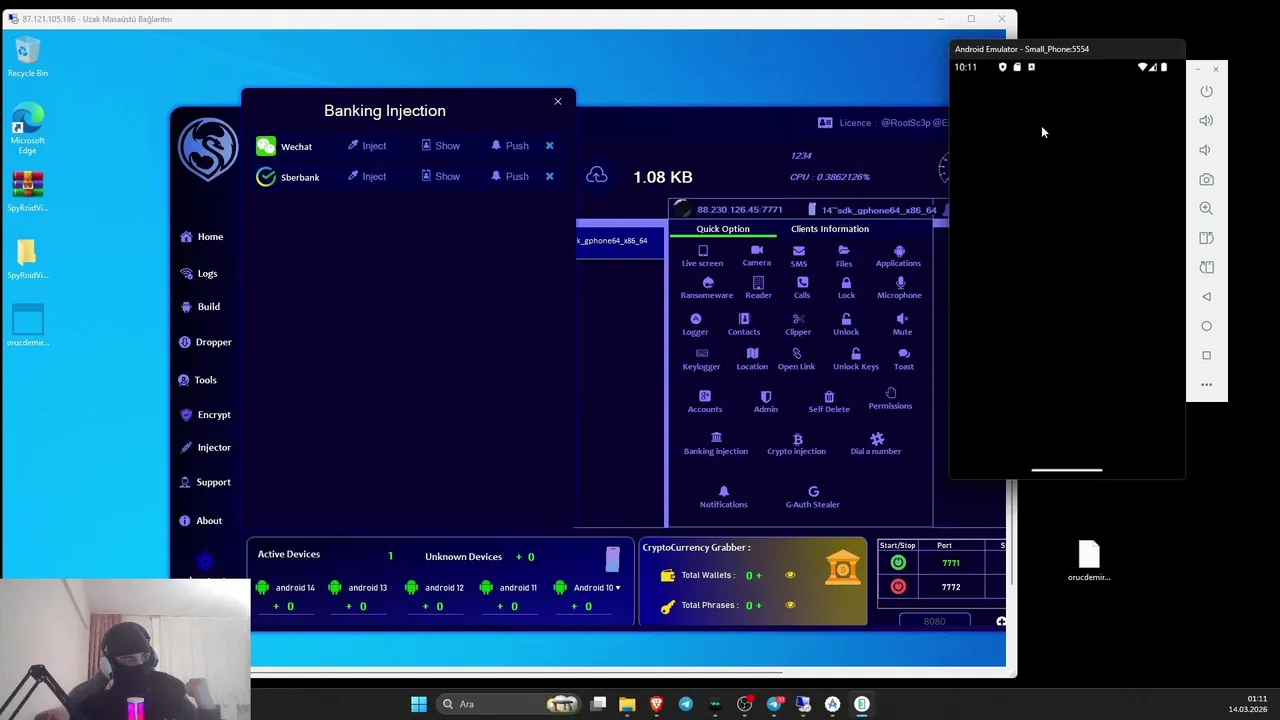Image resolution: width=1280 pixels, height=720 pixels.
Task: Click the Logger icon
Action: click(x=695, y=319)
